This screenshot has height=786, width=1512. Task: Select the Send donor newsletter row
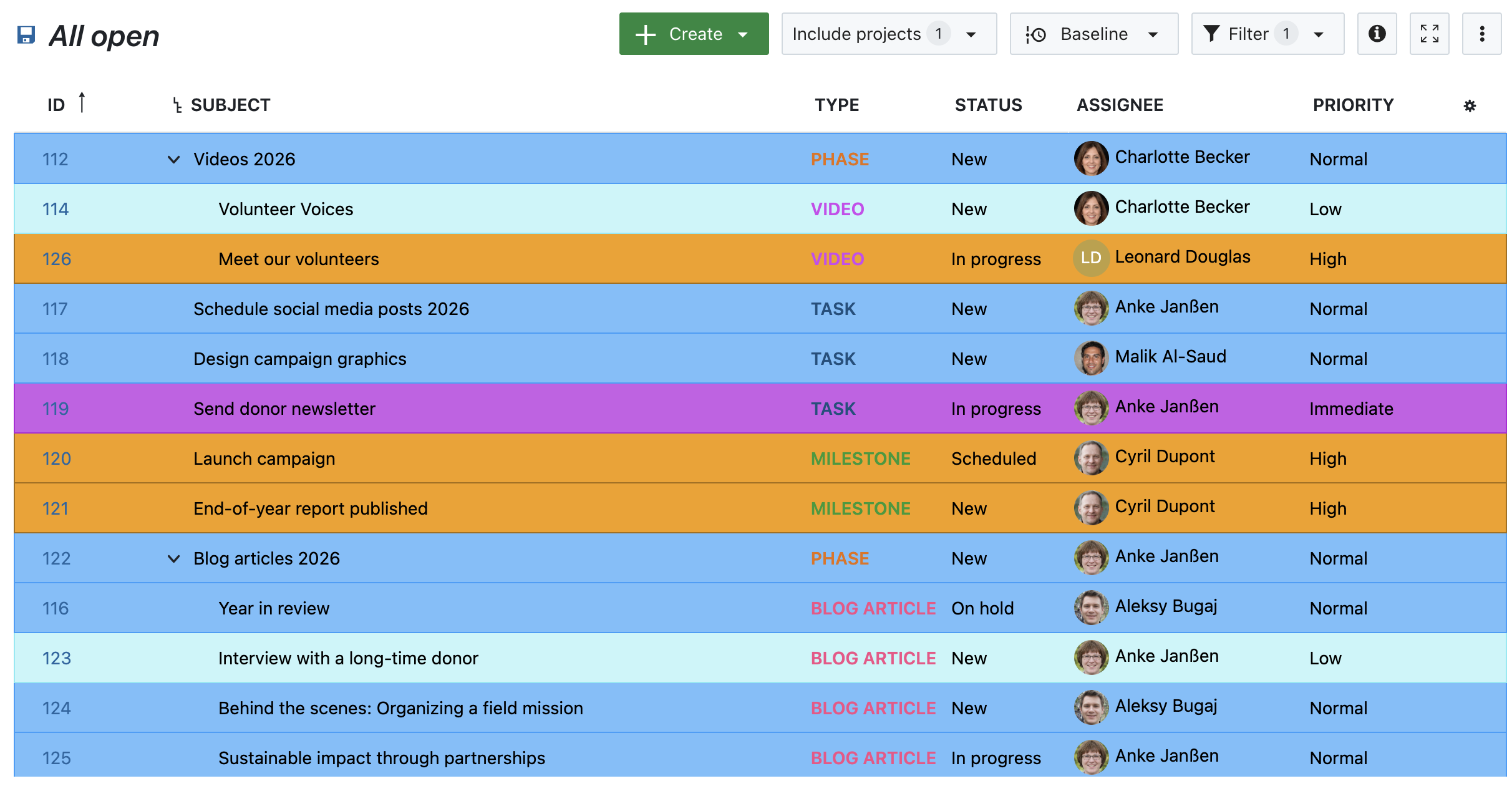pos(561,409)
